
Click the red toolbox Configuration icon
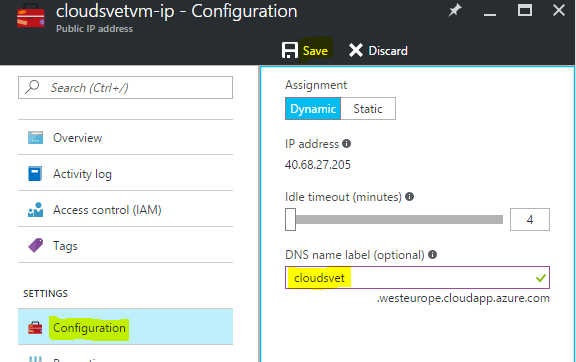click(x=35, y=327)
